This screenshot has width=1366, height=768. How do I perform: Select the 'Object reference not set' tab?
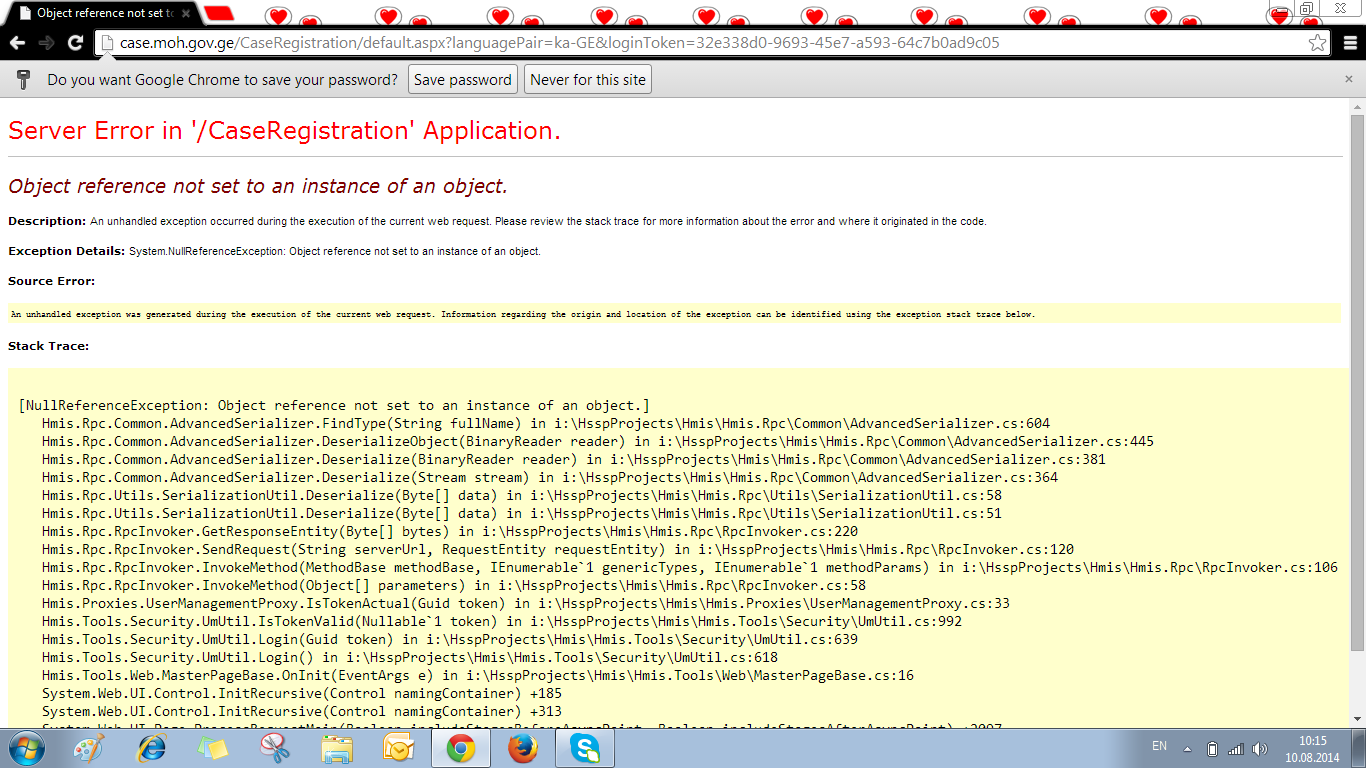[100, 14]
